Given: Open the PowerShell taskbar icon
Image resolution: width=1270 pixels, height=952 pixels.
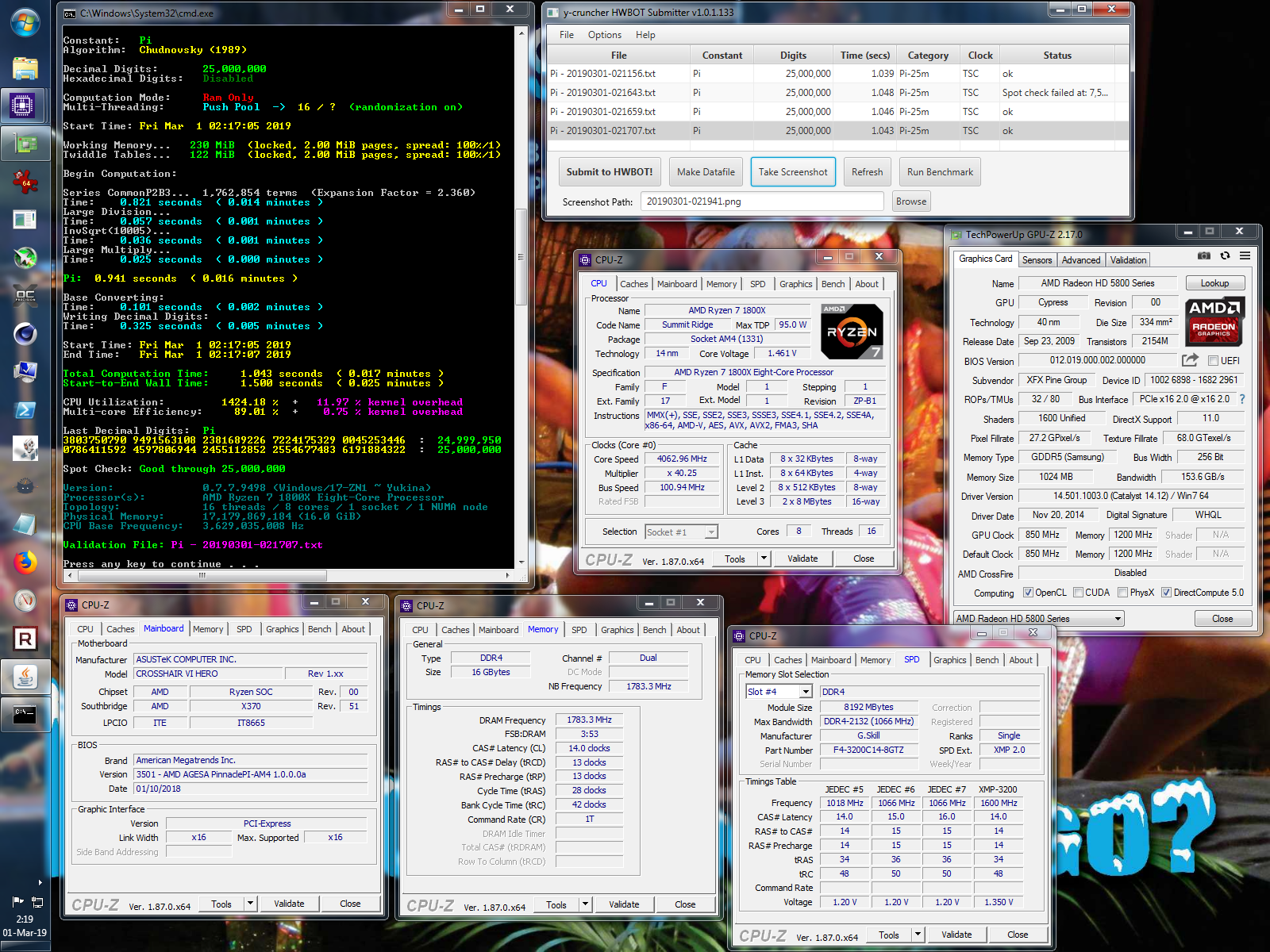Looking at the screenshot, I should (x=25, y=410).
